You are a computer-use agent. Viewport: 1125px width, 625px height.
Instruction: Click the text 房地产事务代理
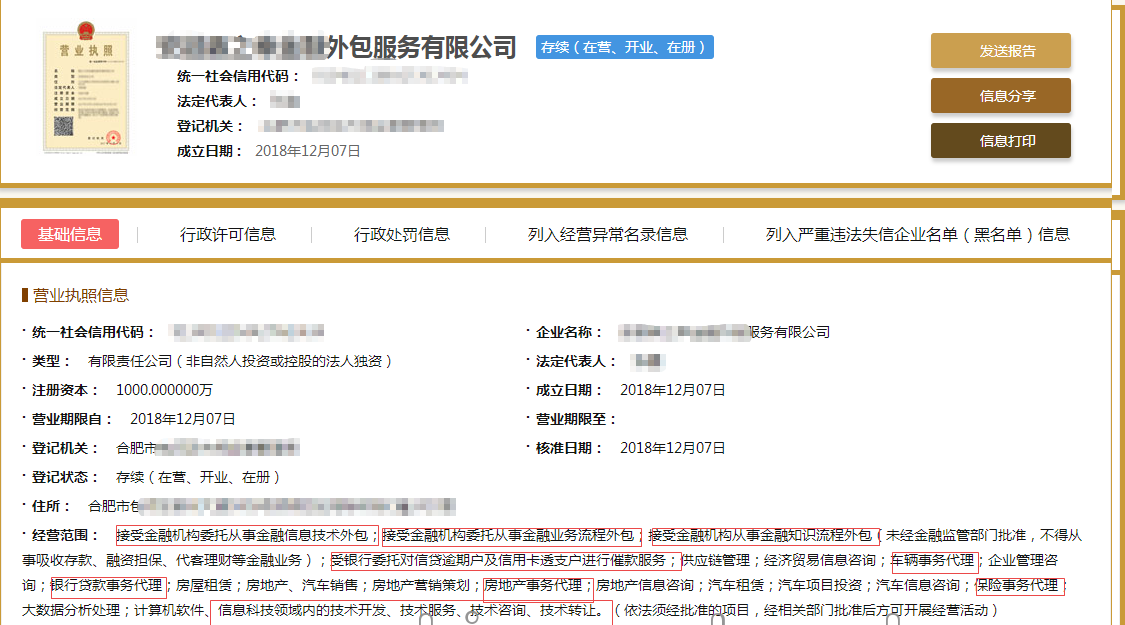533,586
